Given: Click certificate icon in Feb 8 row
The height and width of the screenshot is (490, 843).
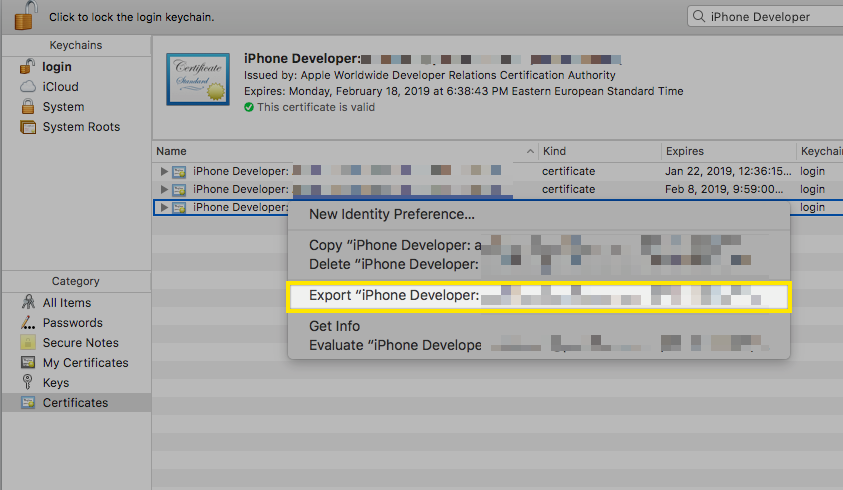Looking at the screenshot, I should pos(179,190).
